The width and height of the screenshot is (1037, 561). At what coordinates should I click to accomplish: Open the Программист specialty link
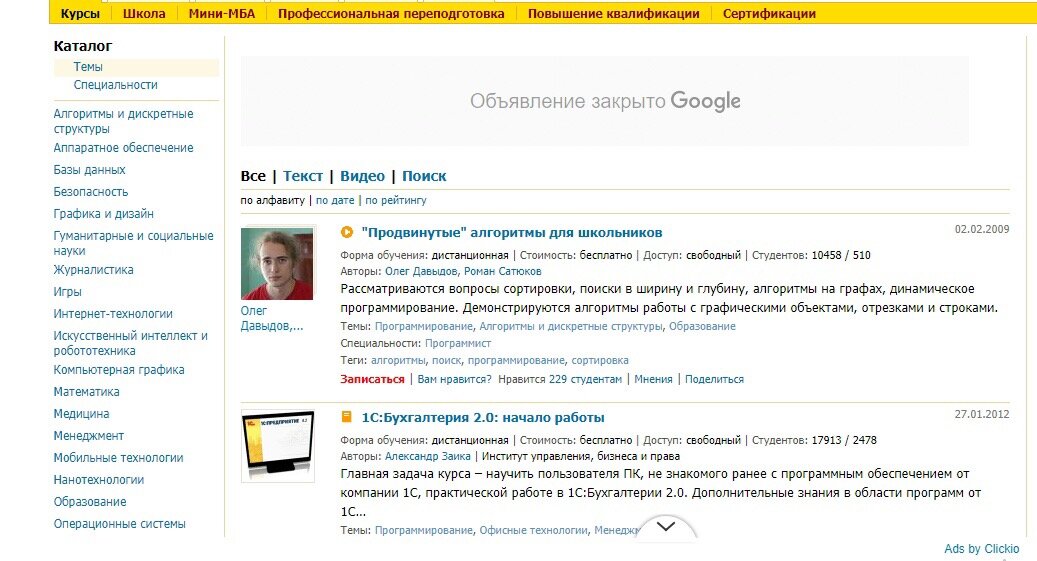pyautogui.click(x=458, y=343)
